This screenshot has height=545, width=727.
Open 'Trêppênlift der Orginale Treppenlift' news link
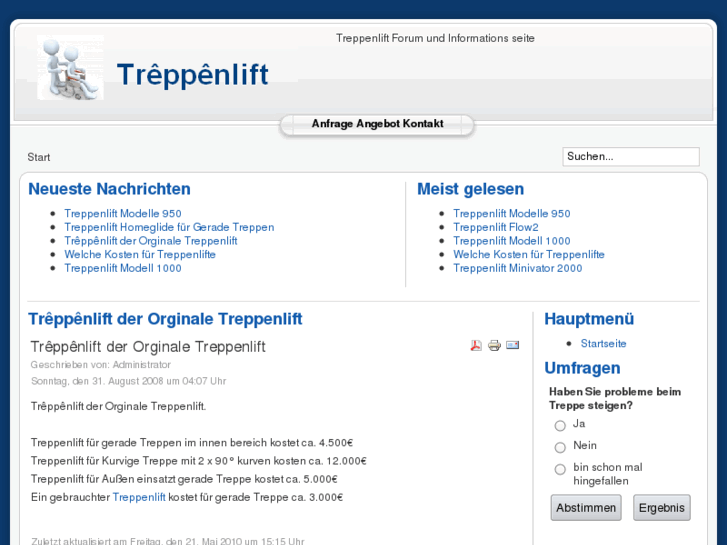click(x=151, y=241)
